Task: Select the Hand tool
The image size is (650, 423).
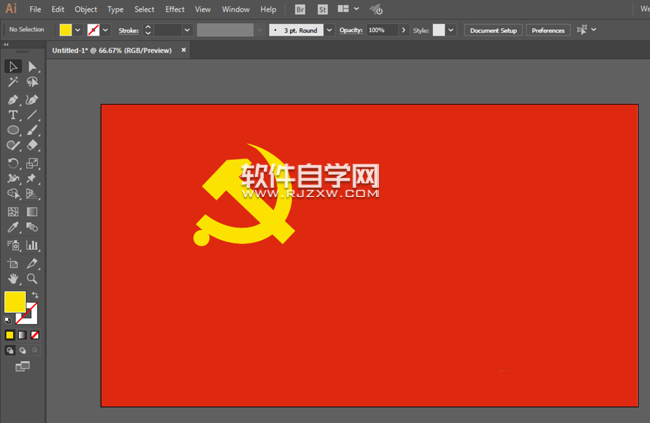Action: pos(13,279)
